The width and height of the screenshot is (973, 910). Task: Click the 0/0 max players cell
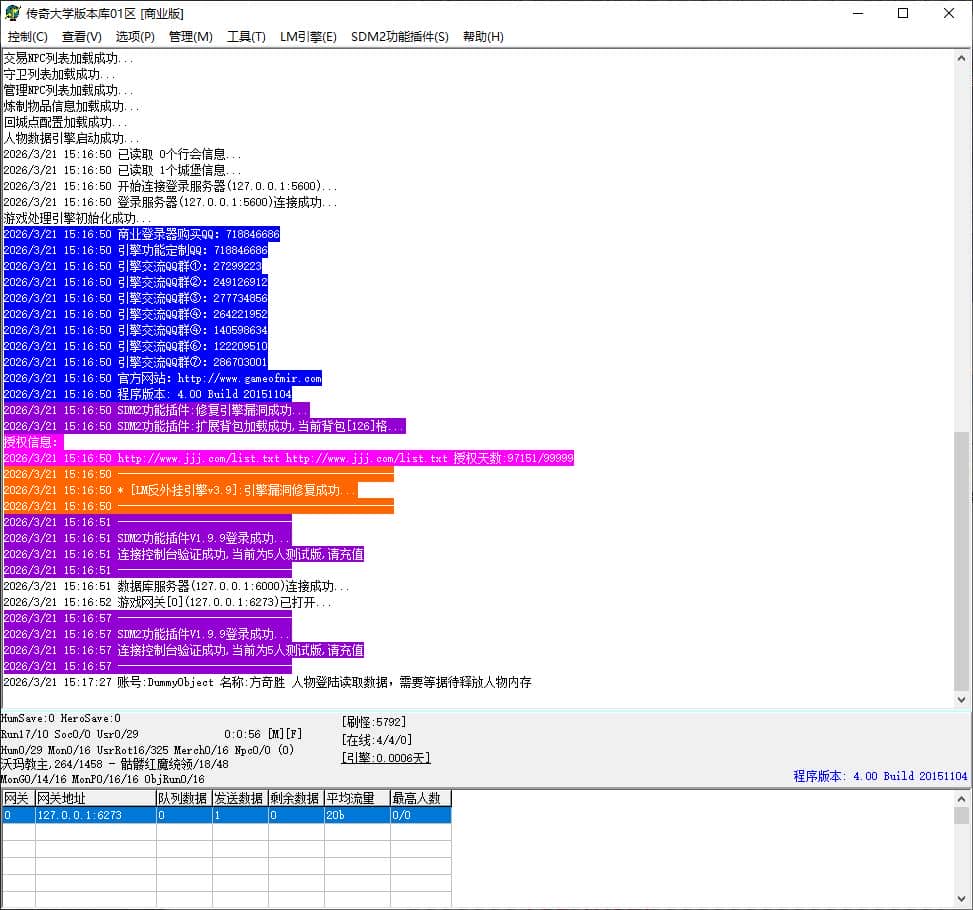(420, 815)
